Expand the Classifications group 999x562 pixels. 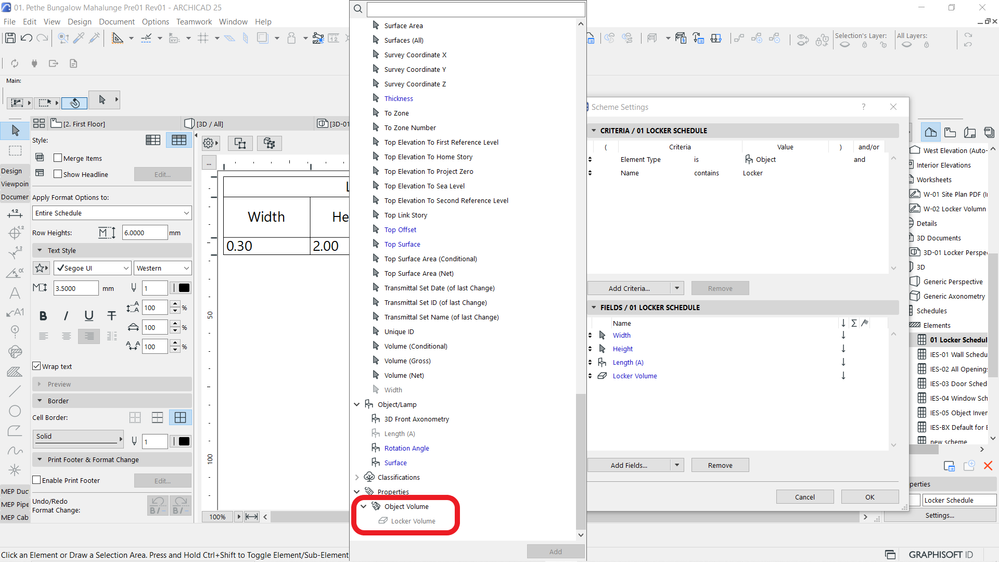pyautogui.click(x=357, y=477)
